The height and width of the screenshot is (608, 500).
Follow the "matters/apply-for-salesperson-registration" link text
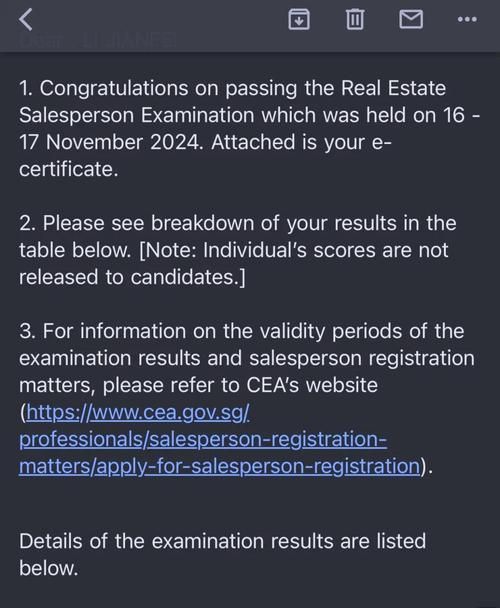tap(220, 466)
